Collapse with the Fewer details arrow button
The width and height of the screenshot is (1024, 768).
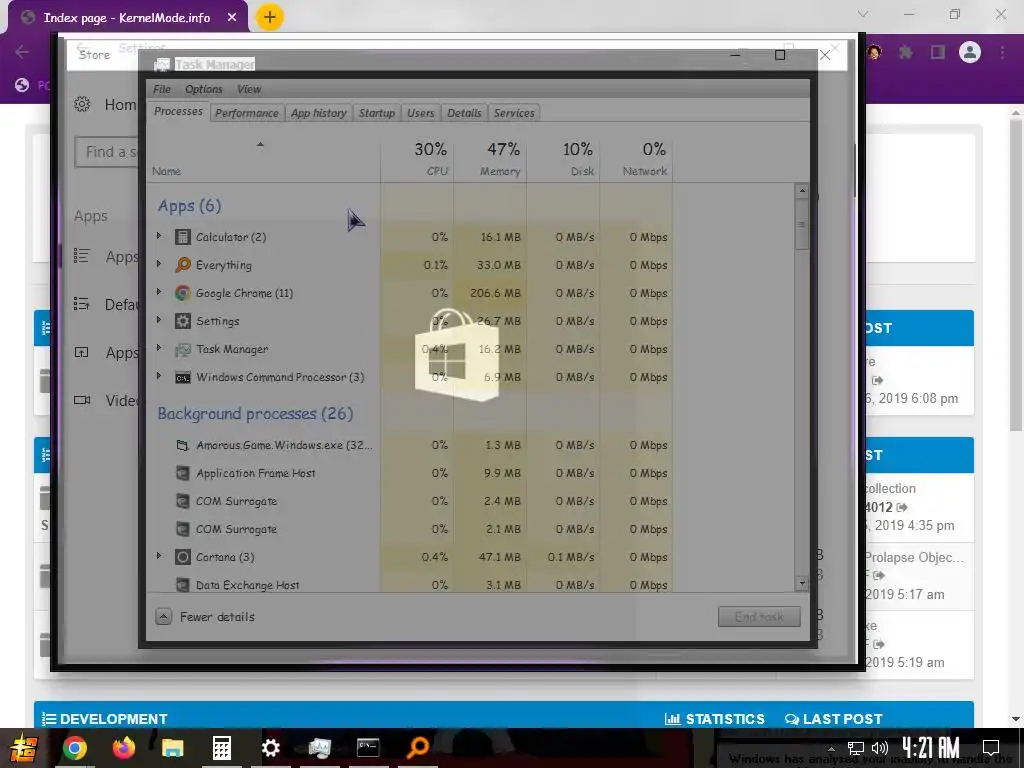point(164,616)
